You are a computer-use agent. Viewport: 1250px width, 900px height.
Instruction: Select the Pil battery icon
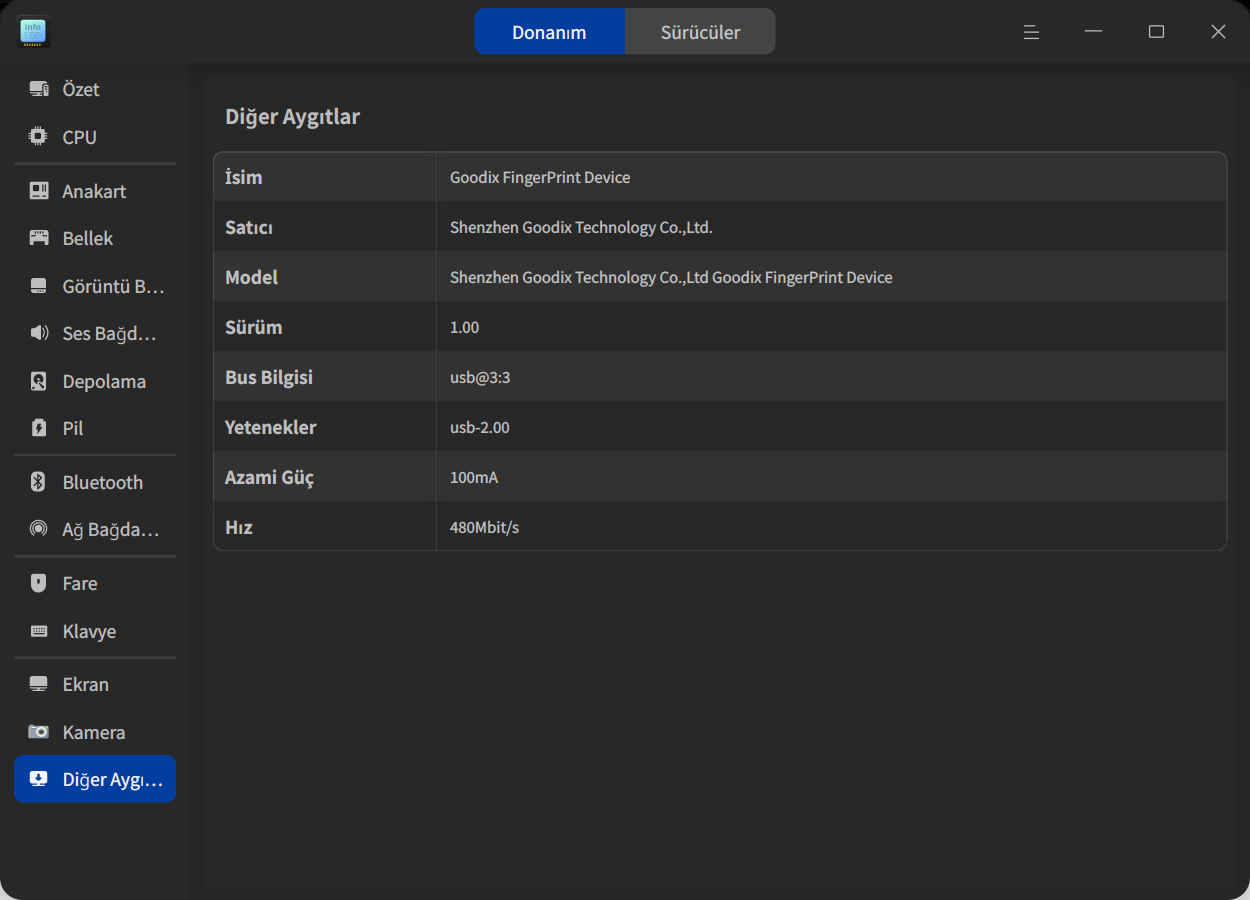coord(39,428)
